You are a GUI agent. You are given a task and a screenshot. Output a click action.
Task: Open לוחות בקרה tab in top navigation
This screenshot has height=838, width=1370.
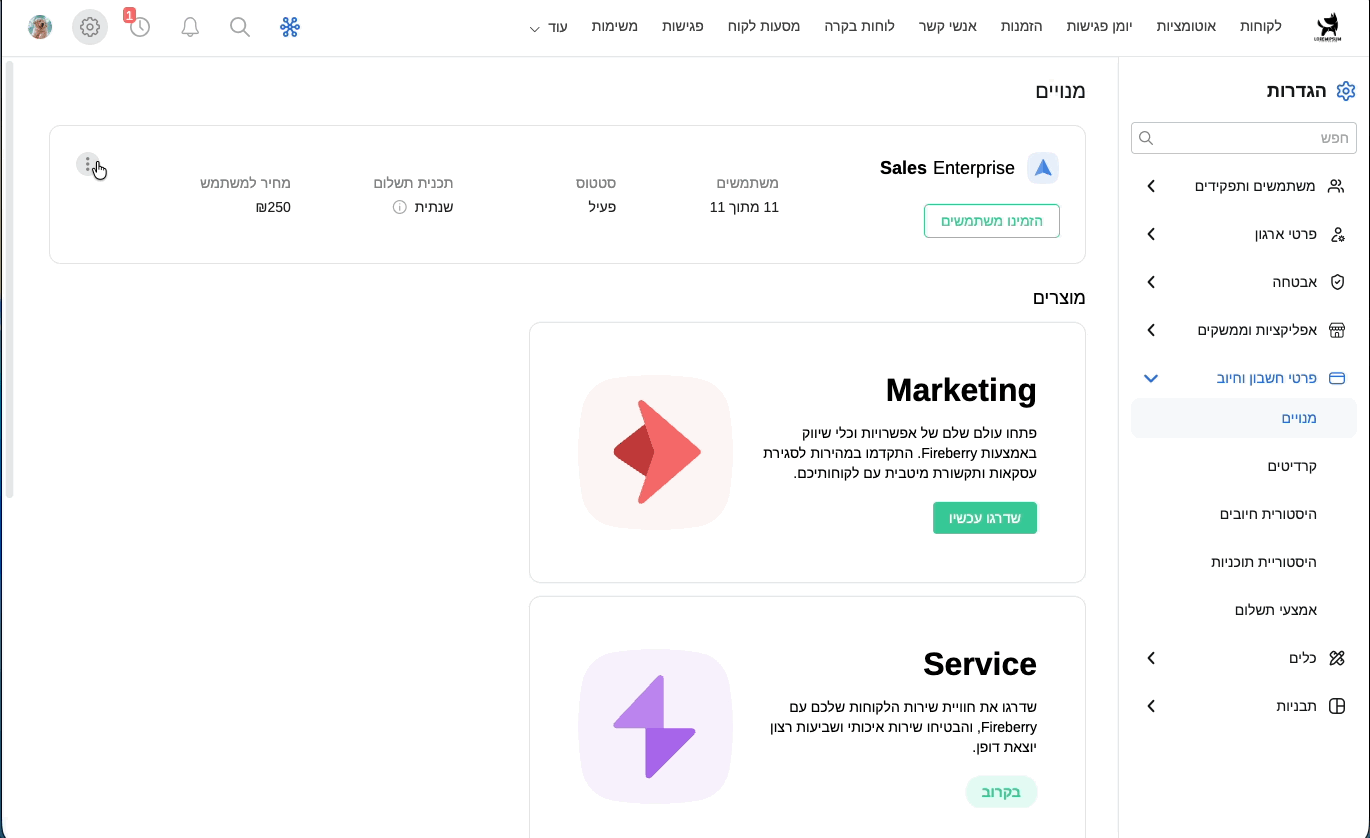point(859,26)
